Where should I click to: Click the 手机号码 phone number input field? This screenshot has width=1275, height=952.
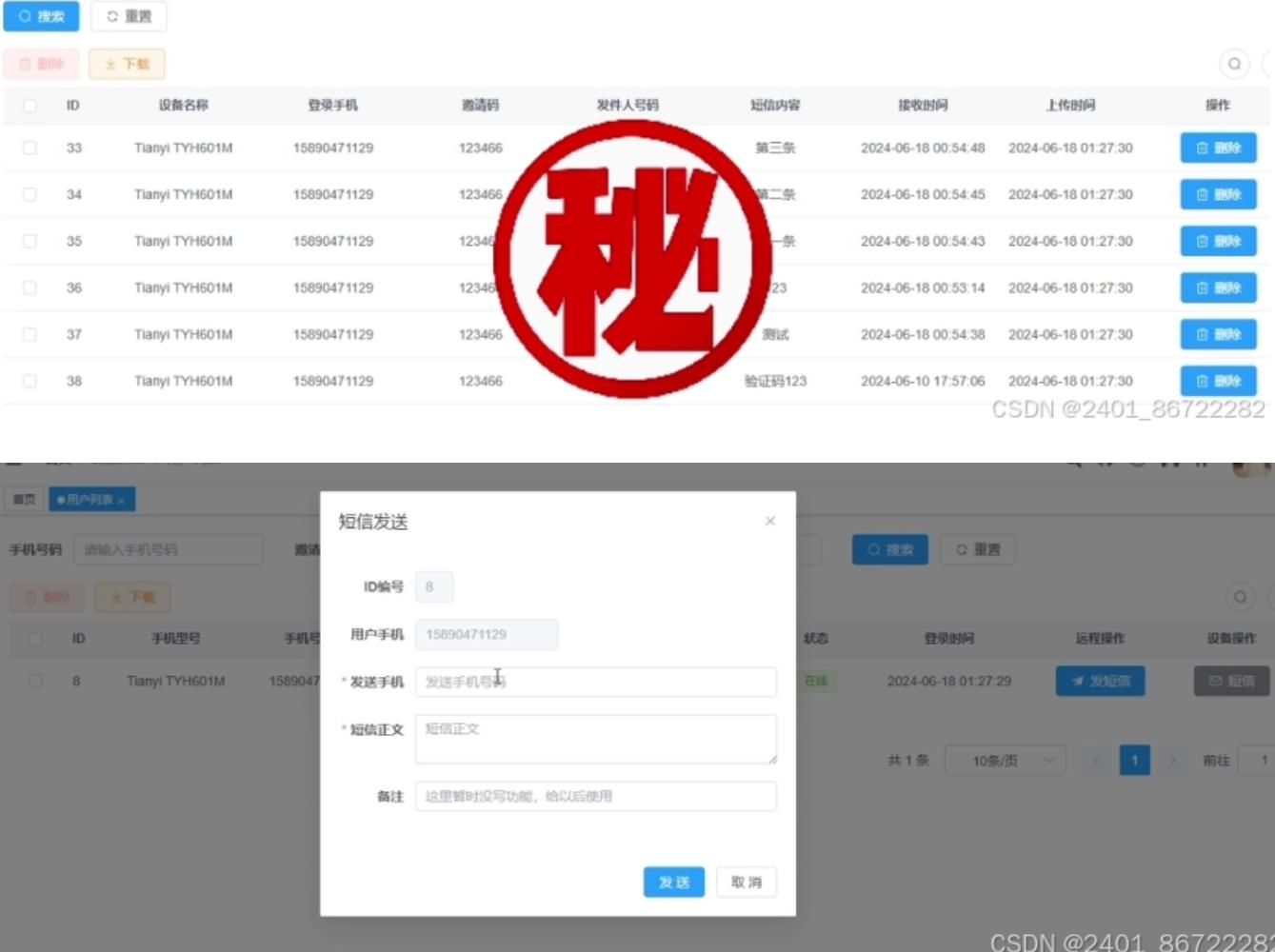[169, 549]
